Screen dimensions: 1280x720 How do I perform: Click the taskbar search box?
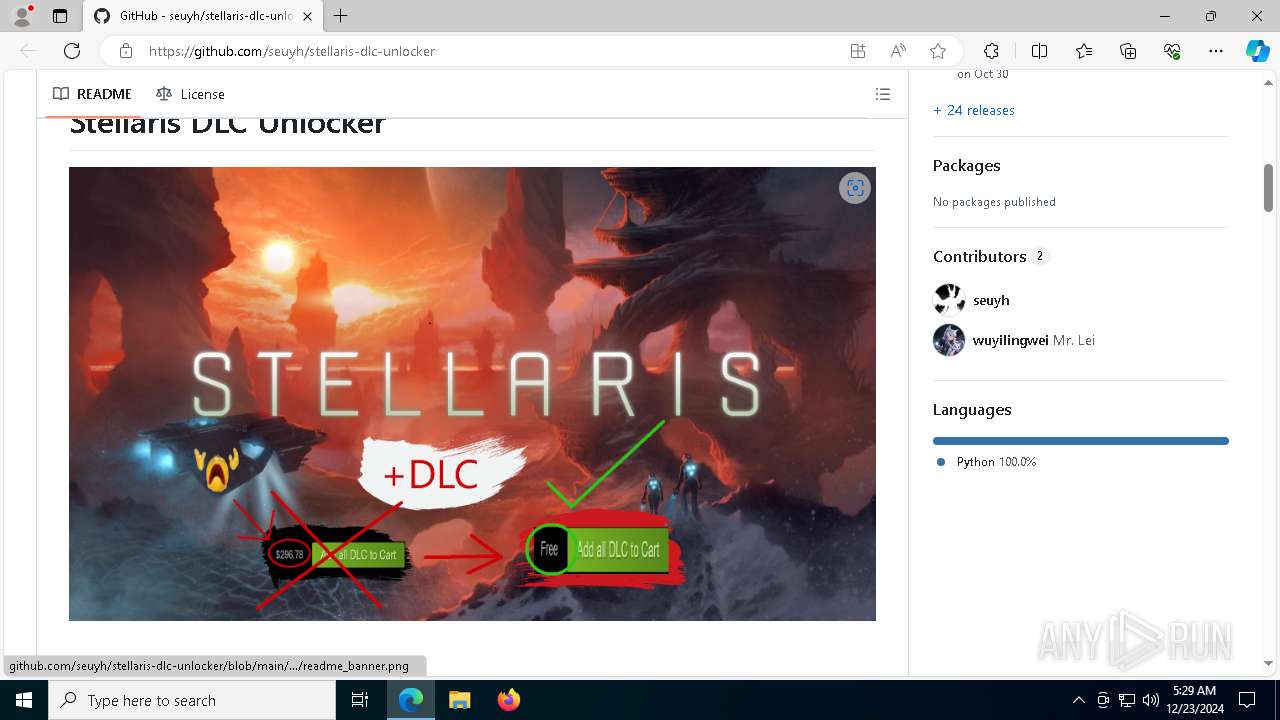pos(192,700)
